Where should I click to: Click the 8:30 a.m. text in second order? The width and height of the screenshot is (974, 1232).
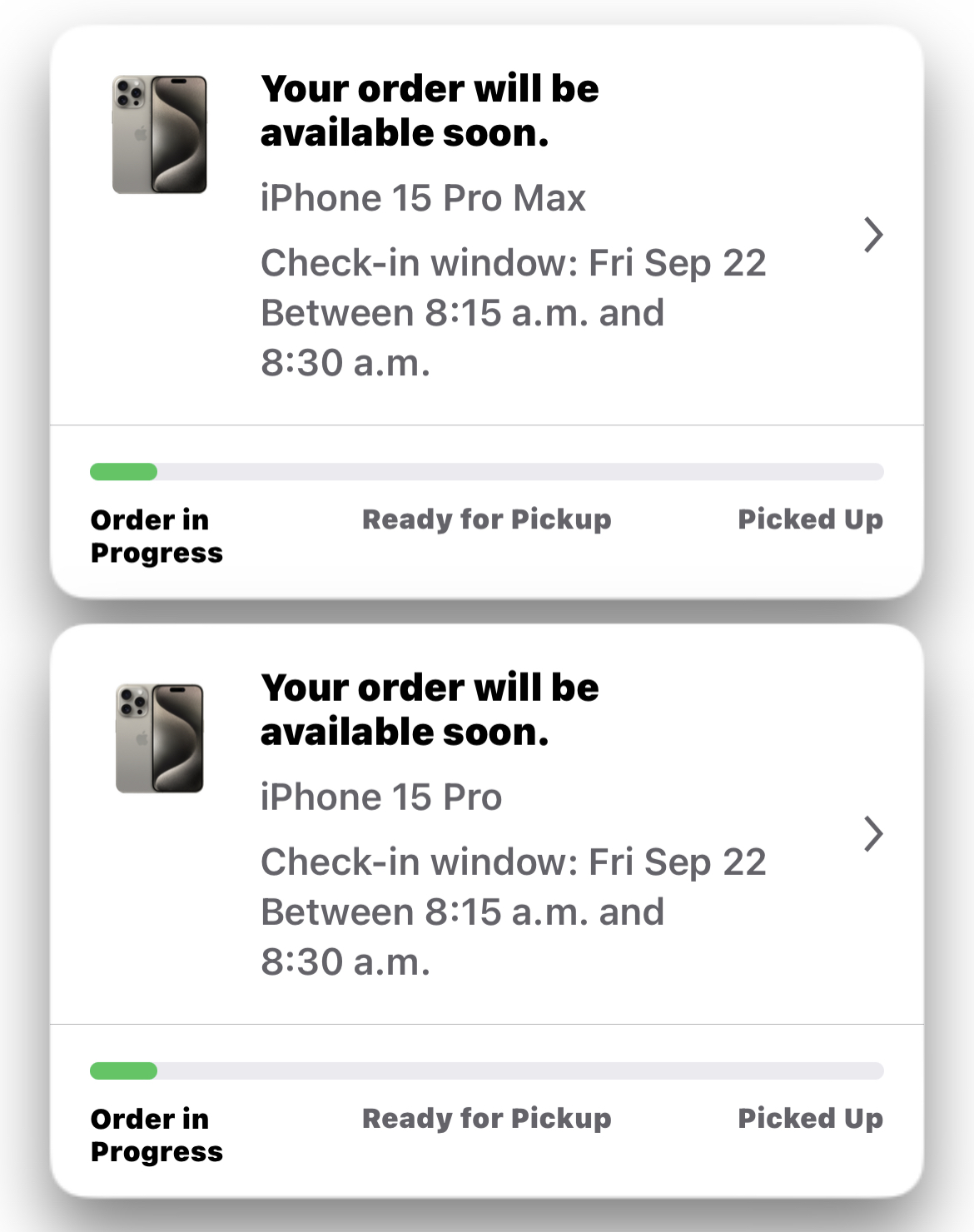point(345,962)
